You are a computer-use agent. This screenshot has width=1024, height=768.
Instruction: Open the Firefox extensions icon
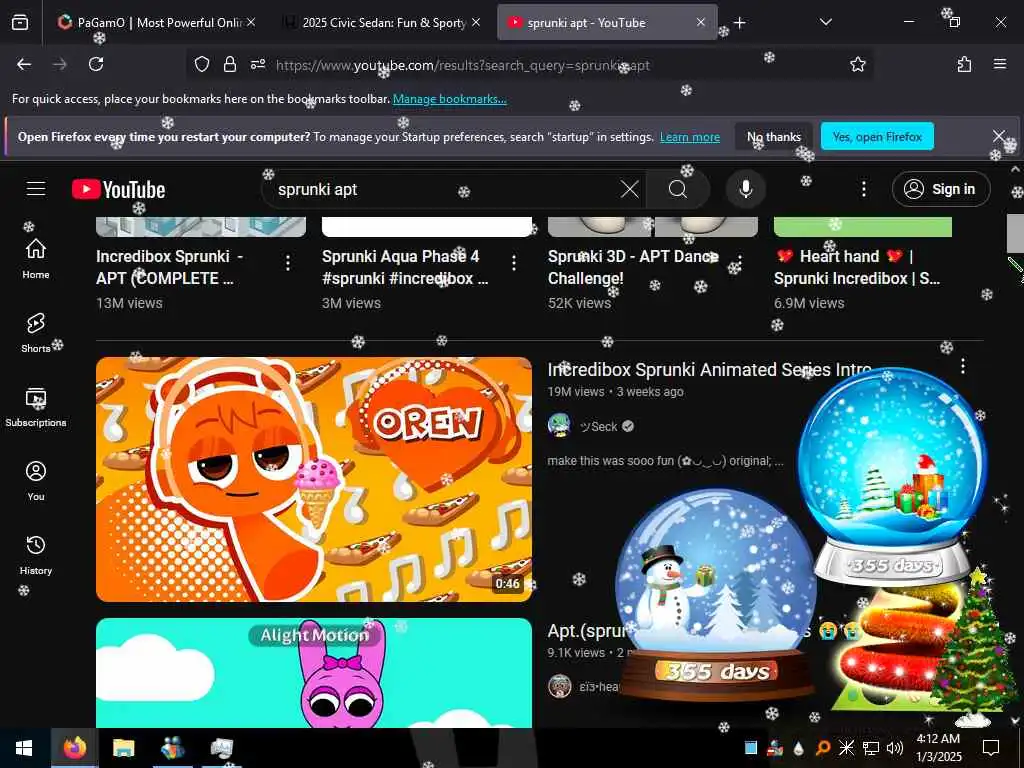964,64
